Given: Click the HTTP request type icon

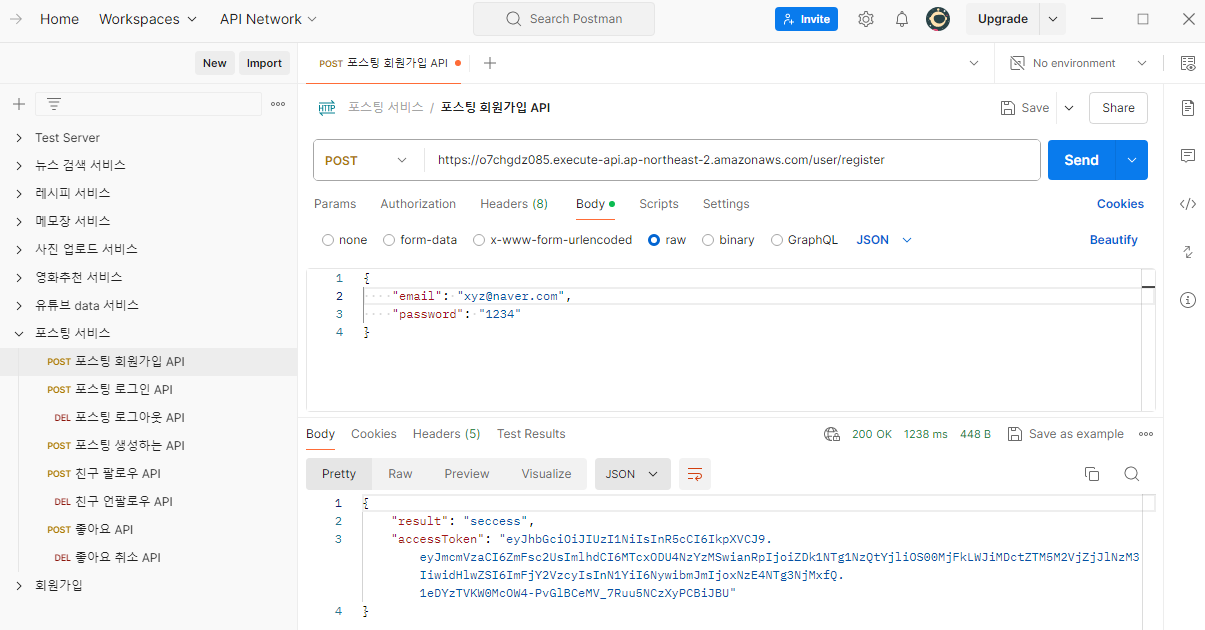Looking at the screenshot, I should click(327, 108).
